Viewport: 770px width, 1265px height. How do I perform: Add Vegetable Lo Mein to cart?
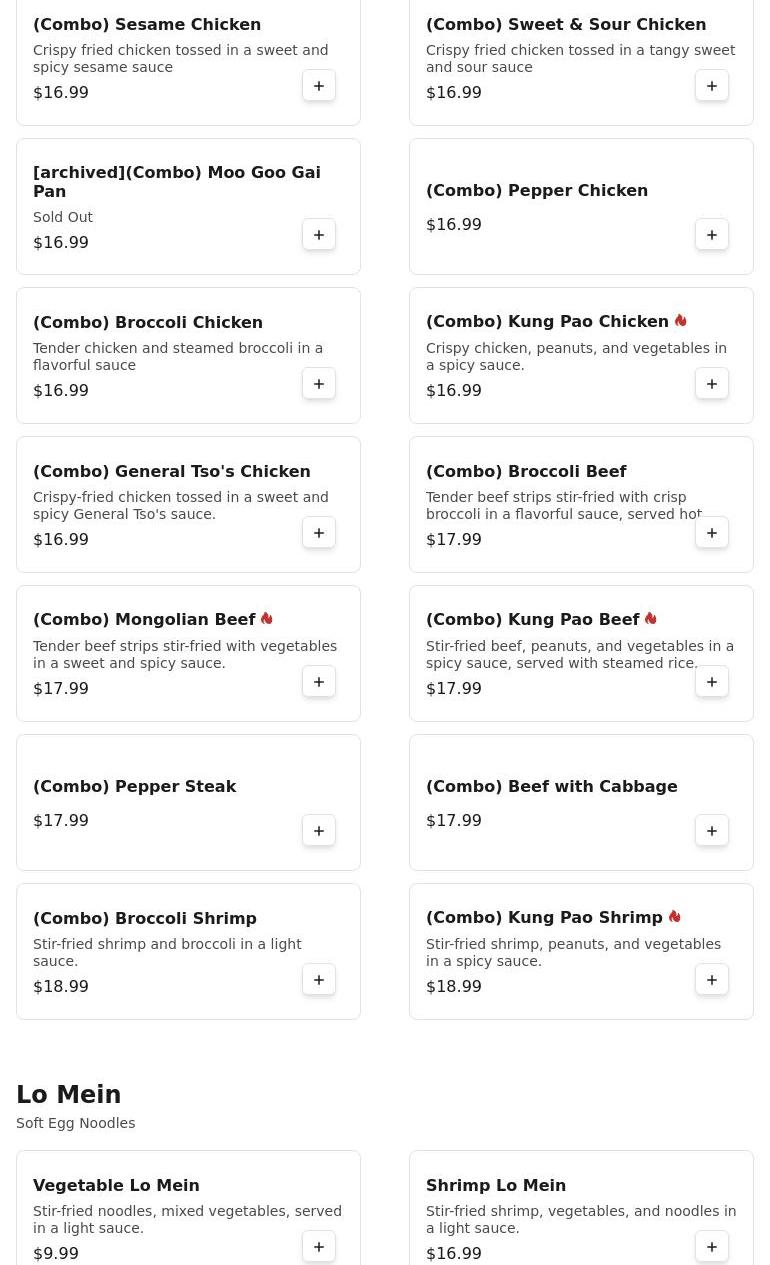tap(319, 1247)
